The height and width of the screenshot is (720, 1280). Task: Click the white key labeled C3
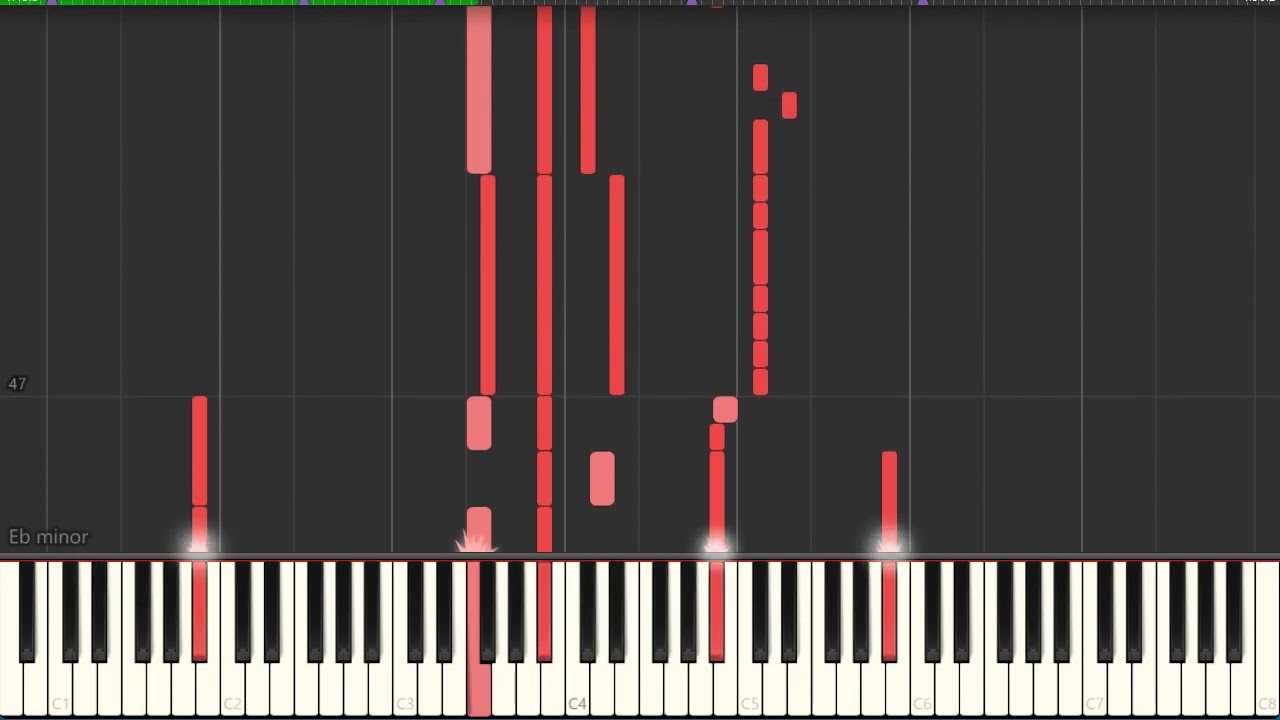(404, 690)
